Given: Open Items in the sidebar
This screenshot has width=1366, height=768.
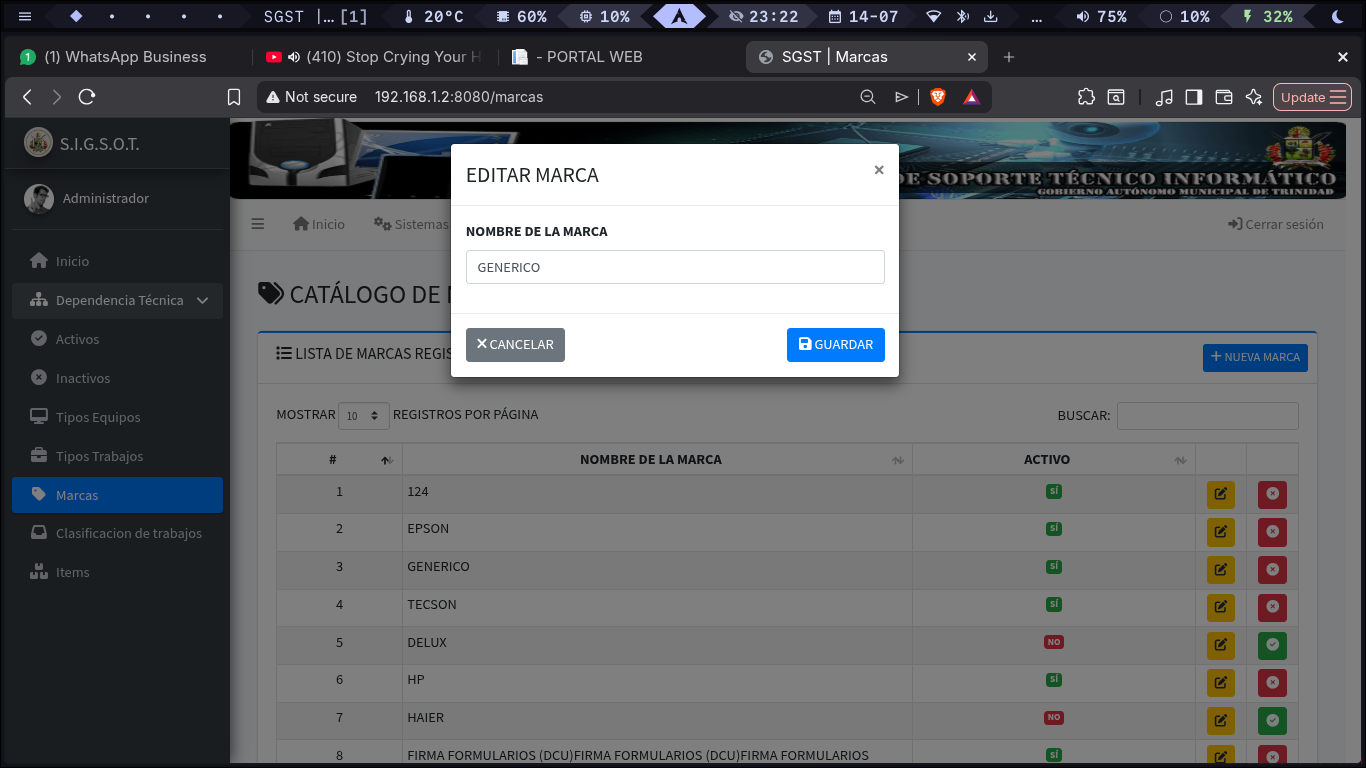Looking at the screenshot, I should [x=118, y=572].
